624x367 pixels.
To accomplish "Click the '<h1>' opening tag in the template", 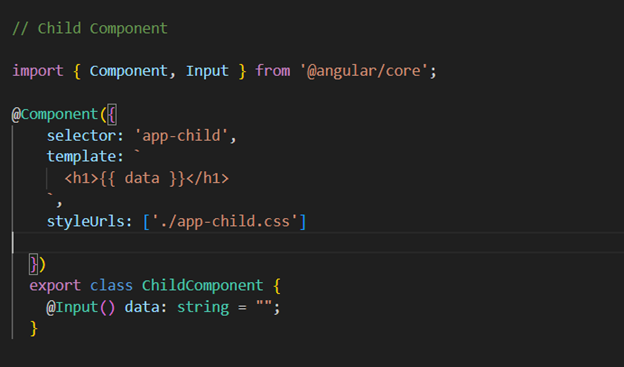I will coord(81,178).
